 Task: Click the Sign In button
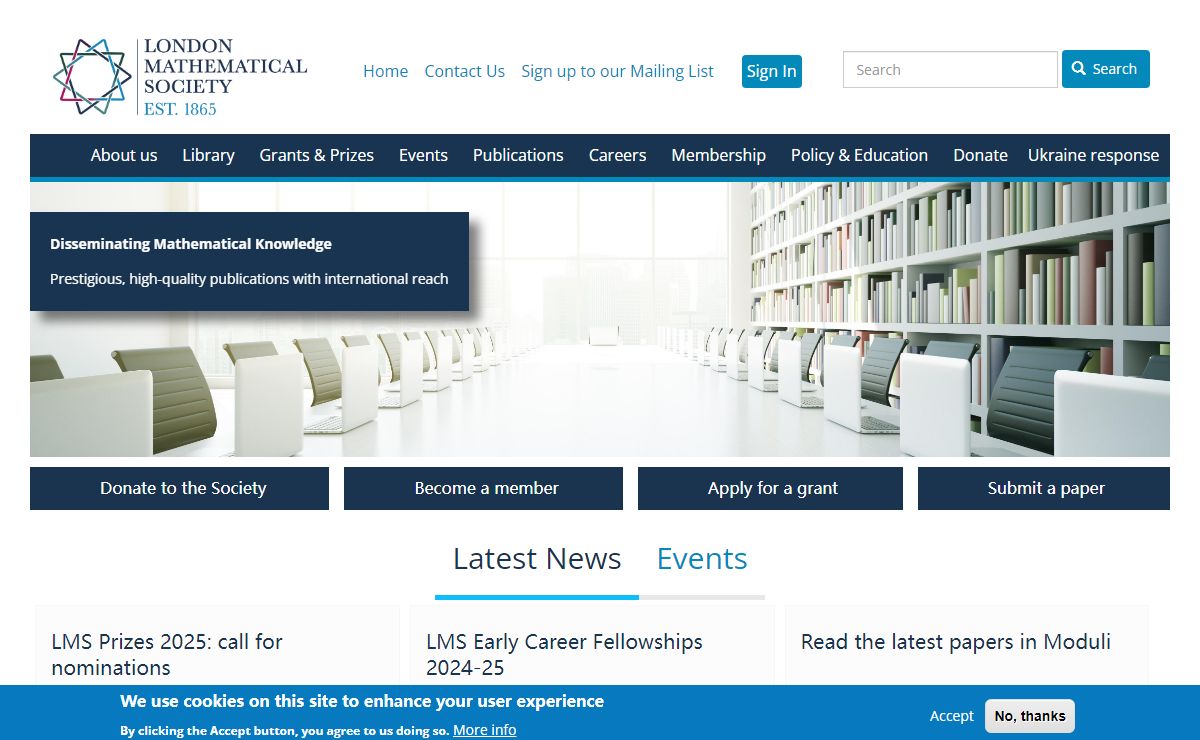click(772, 71)
